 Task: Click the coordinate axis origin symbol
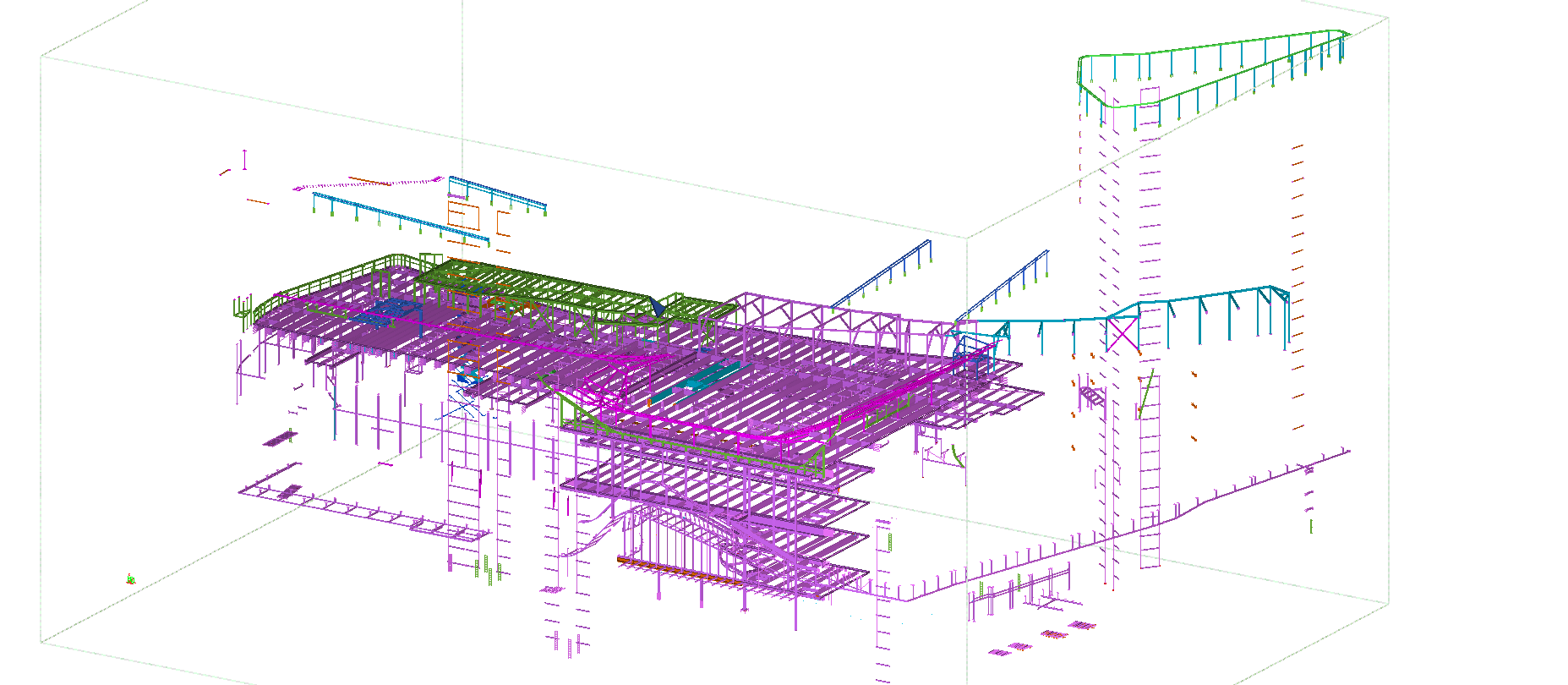coord(130,579)
